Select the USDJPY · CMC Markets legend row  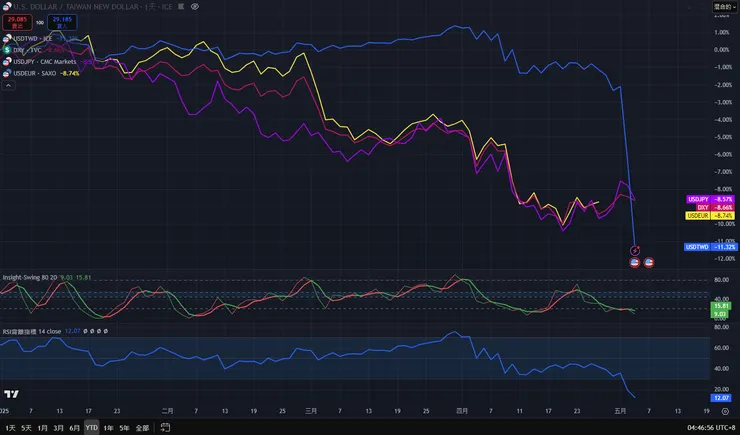50,61
